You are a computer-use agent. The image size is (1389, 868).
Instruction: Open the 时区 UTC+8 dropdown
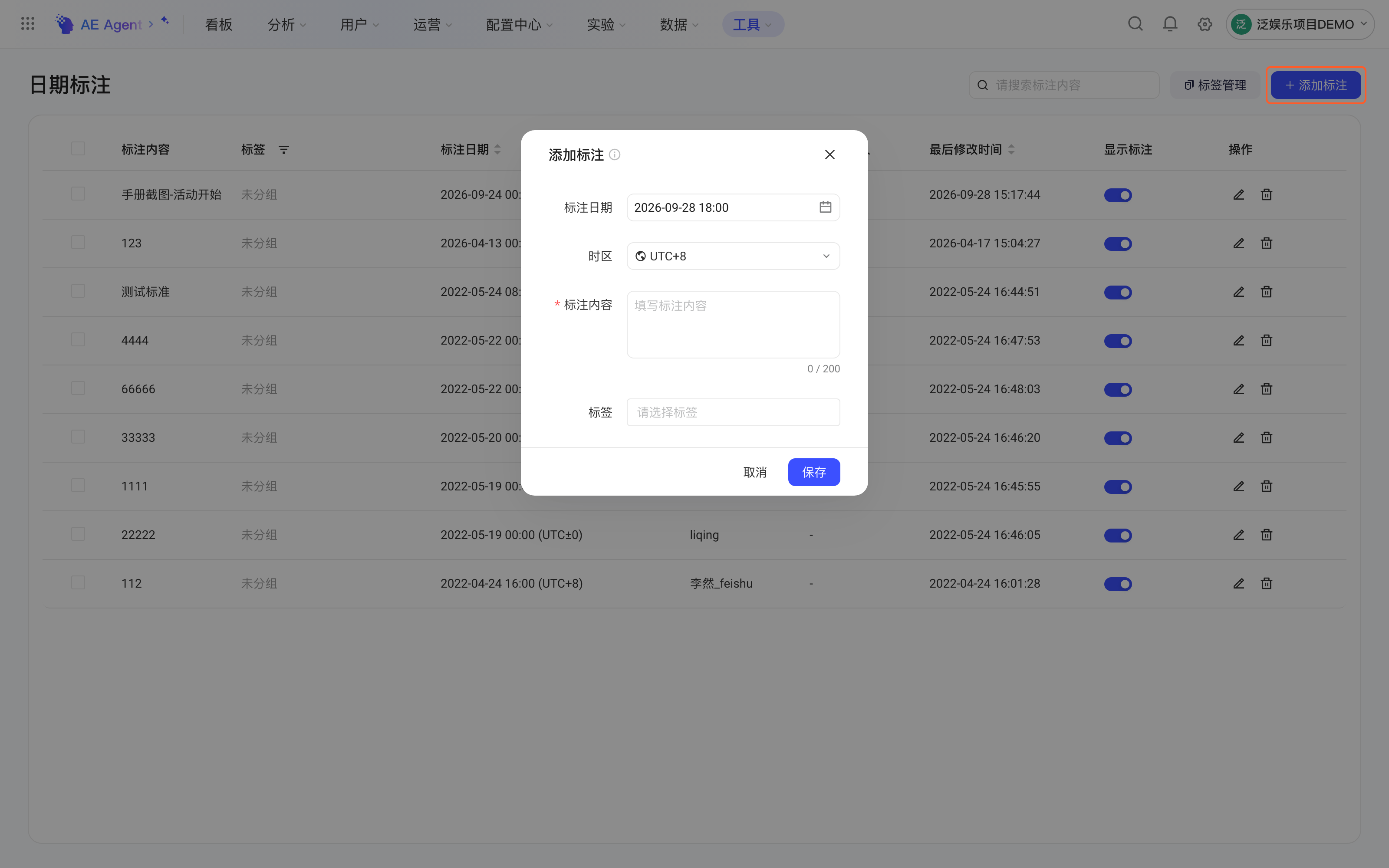tap(733, 256)
